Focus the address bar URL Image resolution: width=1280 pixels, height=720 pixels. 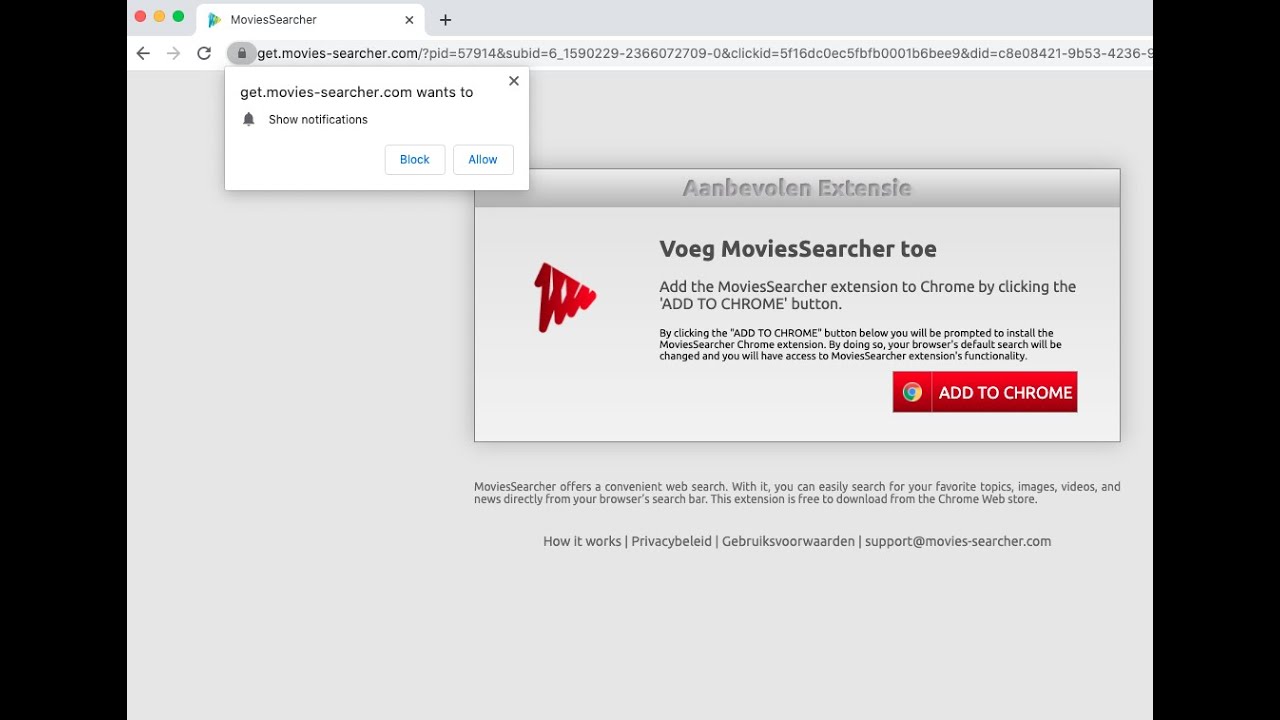704,53
